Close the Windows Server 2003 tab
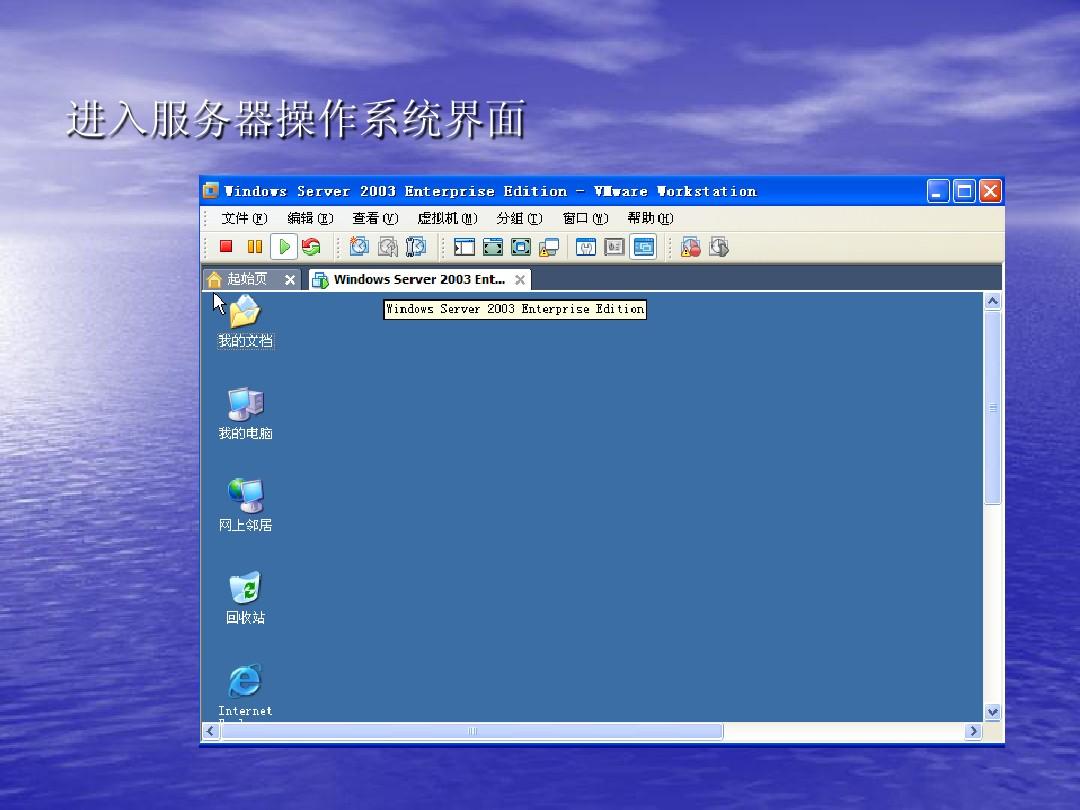The height and width of the screenshot is (810, 1080). [x=520, y=280]
